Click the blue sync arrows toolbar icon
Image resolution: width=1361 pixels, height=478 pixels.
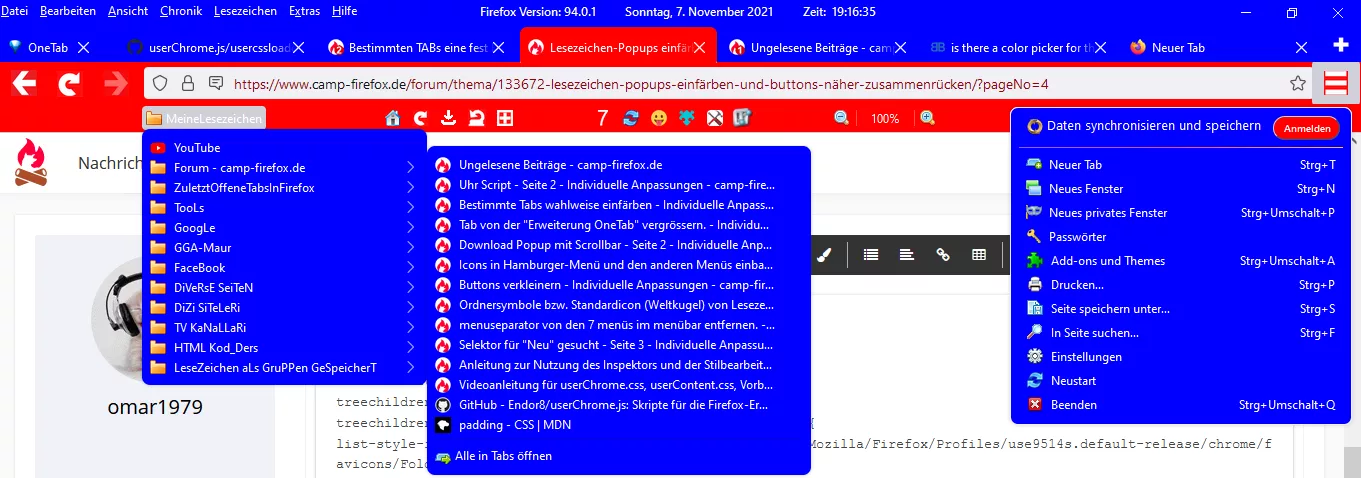tap(630, 118)
